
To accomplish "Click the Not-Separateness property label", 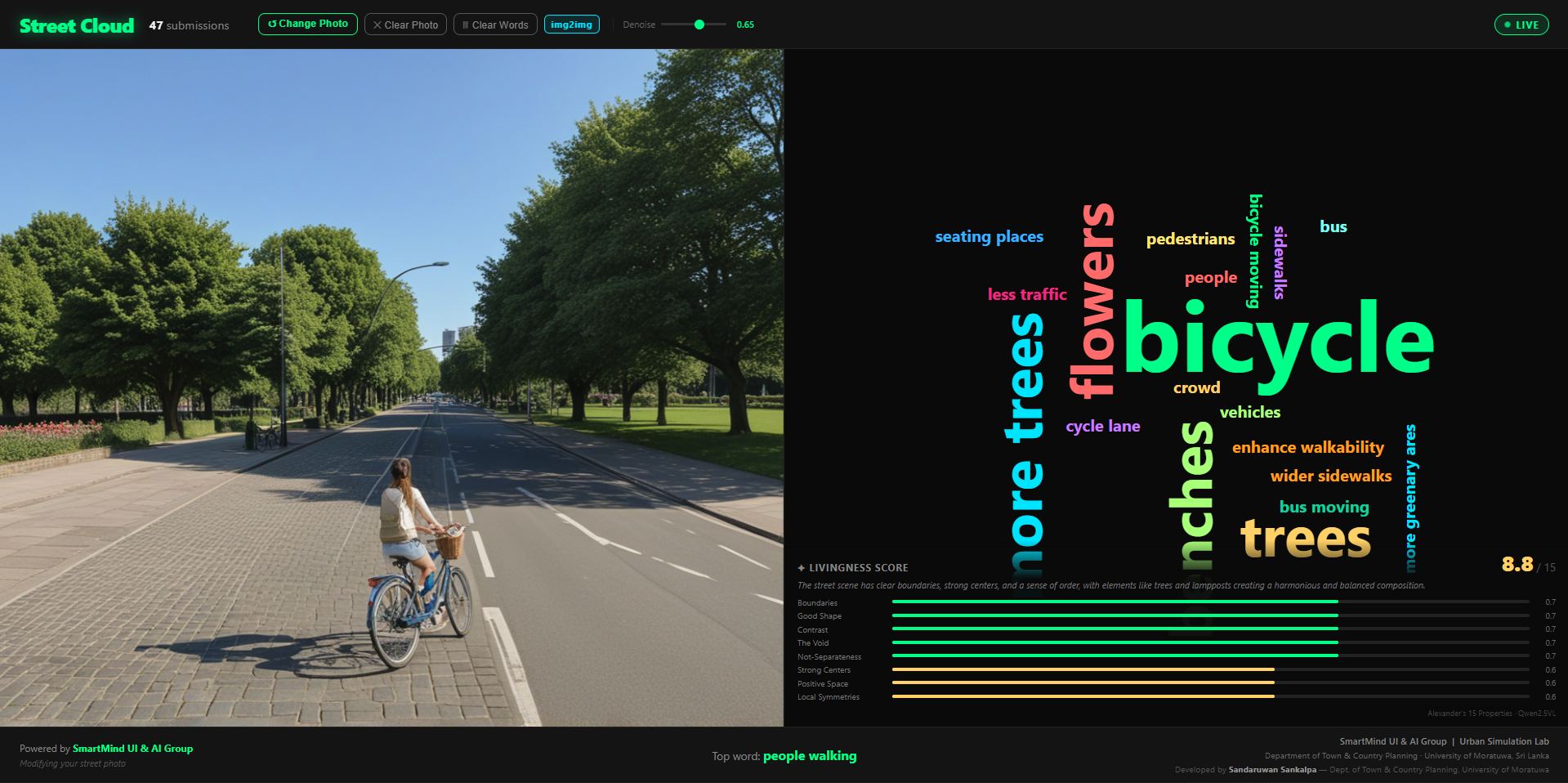I will pos(829,656).
